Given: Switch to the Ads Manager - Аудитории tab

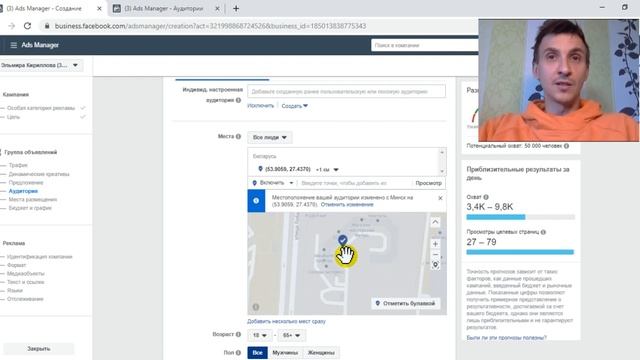Looking at the screenshot, I should (163, 9).
